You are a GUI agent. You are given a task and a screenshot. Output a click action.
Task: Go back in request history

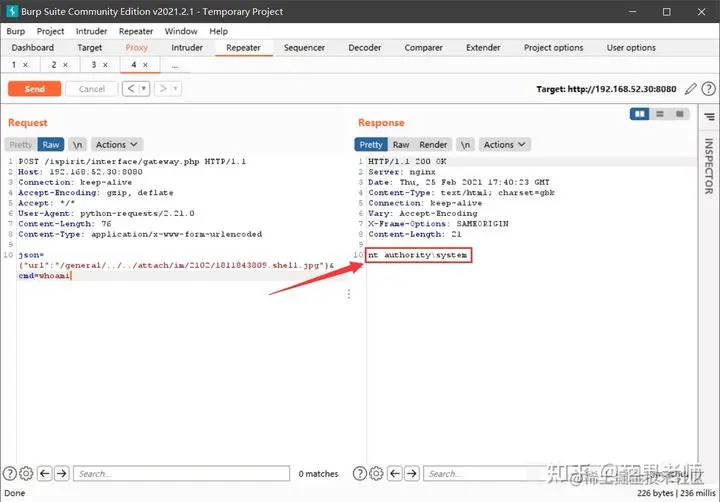pos(131,89)
